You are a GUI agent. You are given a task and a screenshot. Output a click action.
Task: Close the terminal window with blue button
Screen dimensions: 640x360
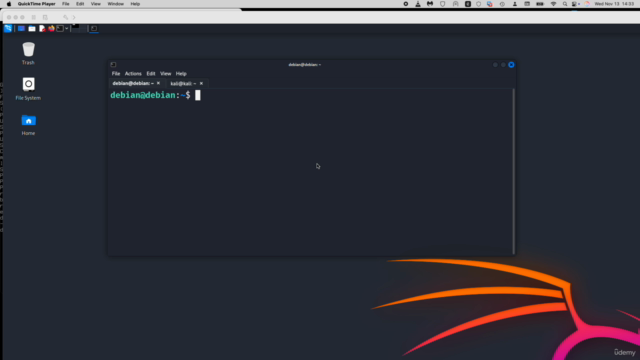511,65
